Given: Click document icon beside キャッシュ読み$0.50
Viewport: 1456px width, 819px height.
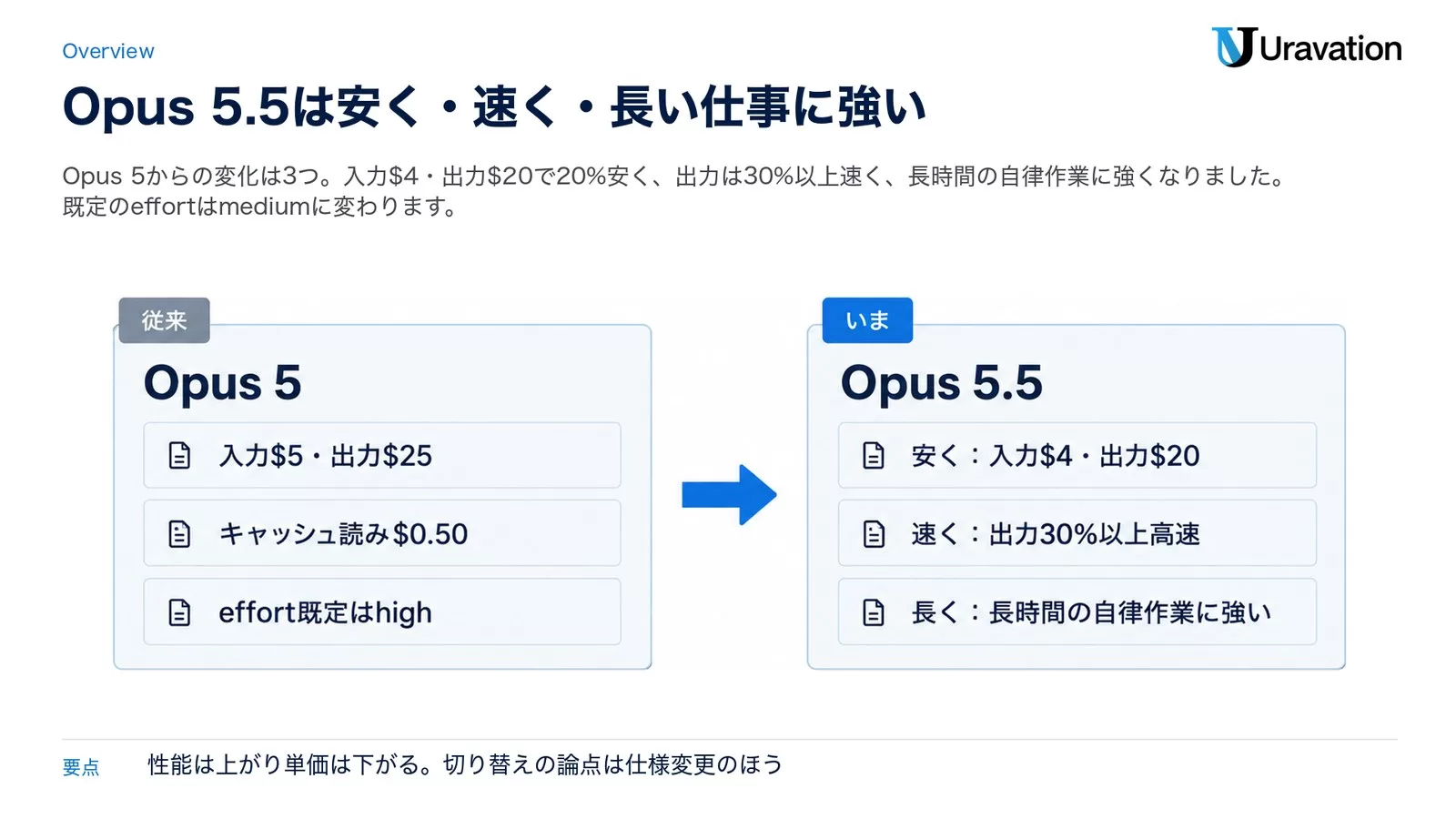Looking at the screenshot, I should (x=180, y=534).
